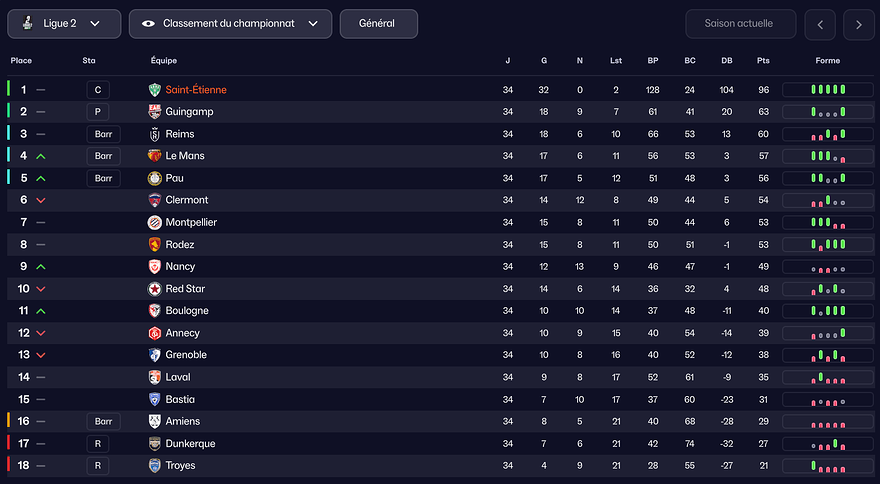
Task: Click the Bastia club crest icon
Action: click(x=154, y=399)
